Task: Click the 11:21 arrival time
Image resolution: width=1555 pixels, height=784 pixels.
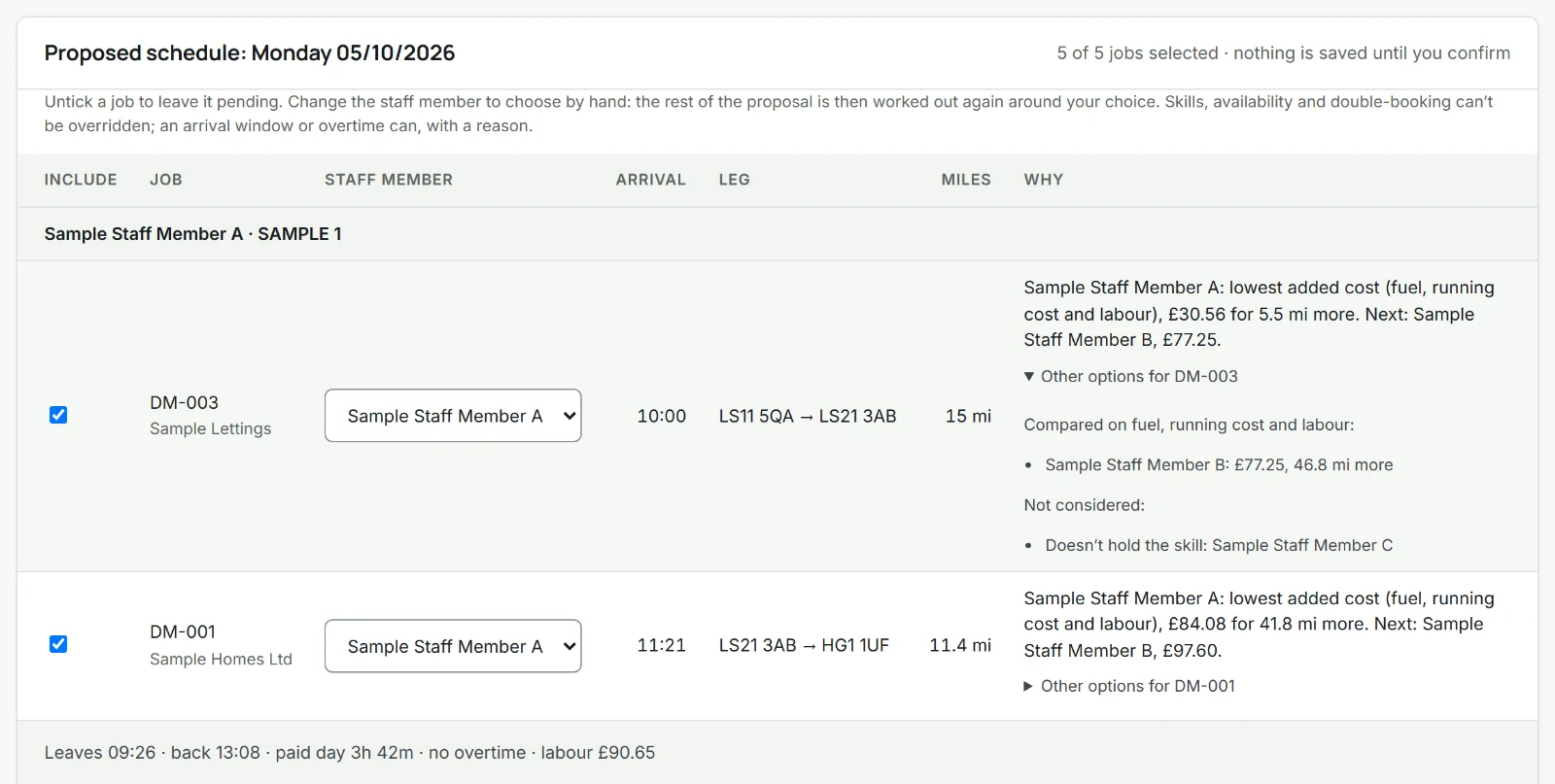Action: point(662,645)
